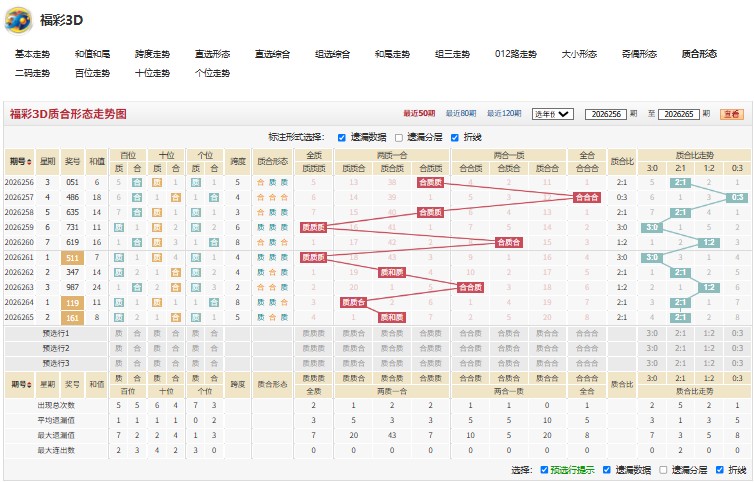Click 合质质 marker in row 2026256
The image size is (754, 482).
[x=430, y=182]
